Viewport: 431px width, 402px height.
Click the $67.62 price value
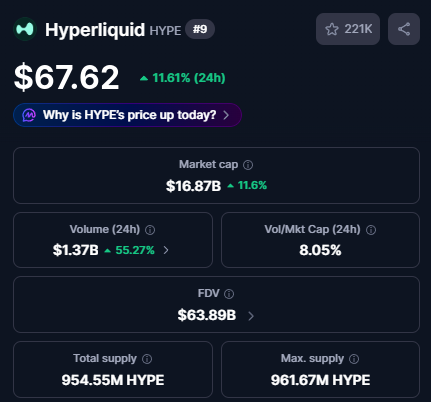tap(66, 77)
